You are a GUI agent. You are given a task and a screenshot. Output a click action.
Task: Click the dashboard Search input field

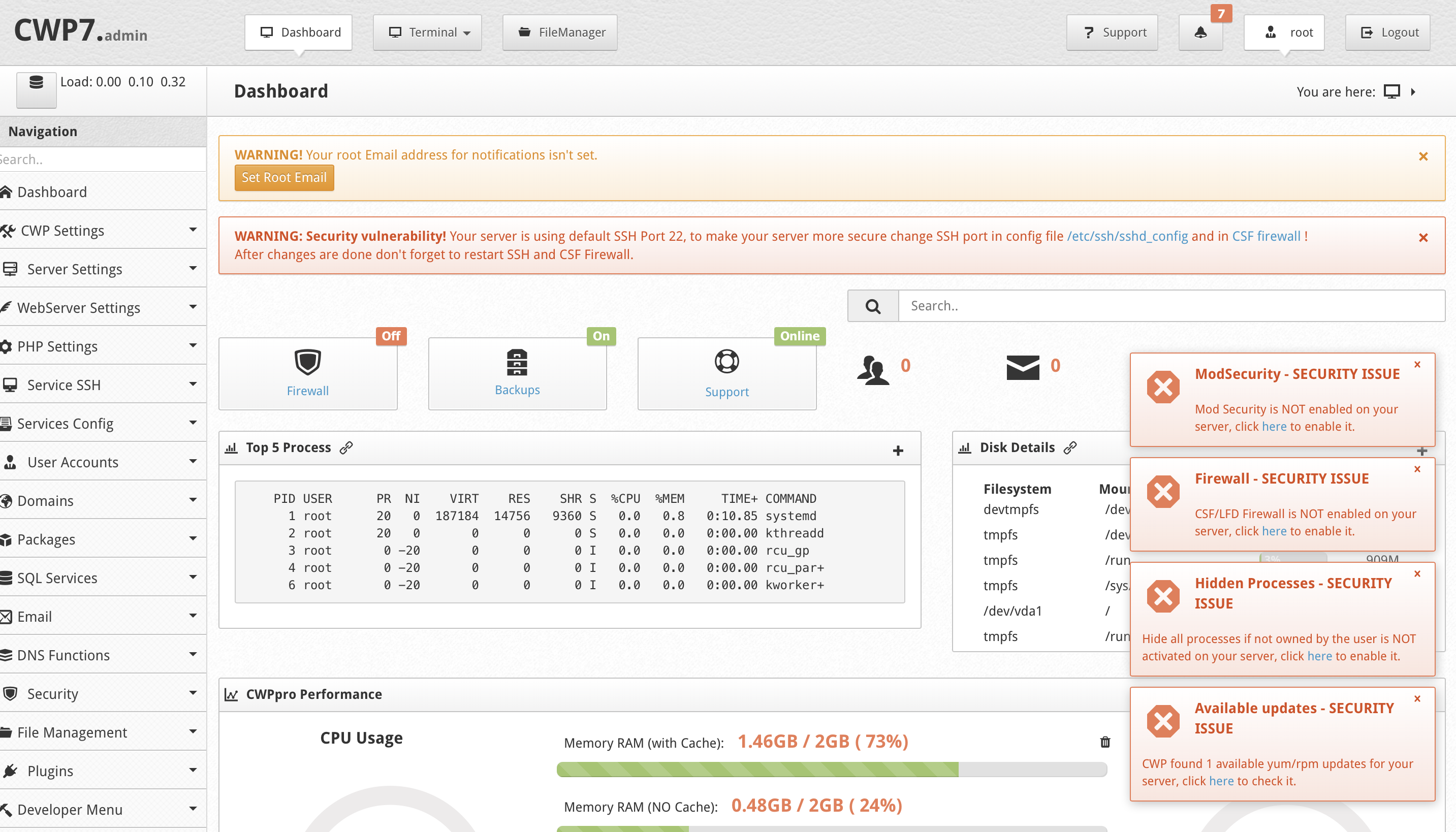[x=1172, y=306]
